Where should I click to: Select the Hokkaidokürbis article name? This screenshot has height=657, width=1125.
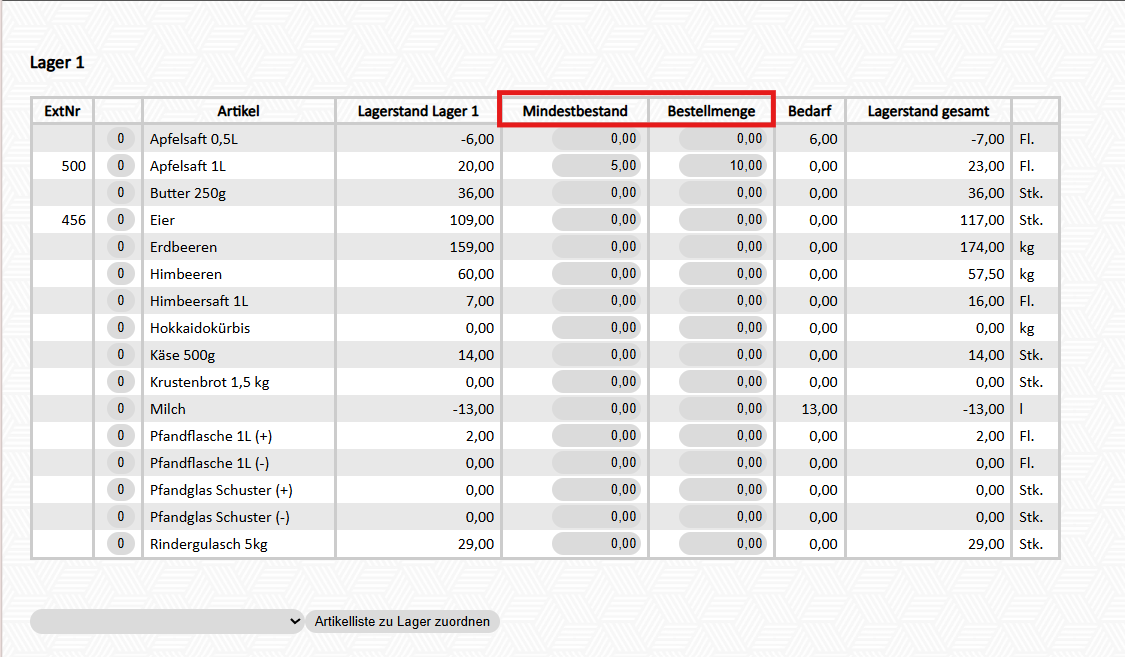tap(200, 328)
